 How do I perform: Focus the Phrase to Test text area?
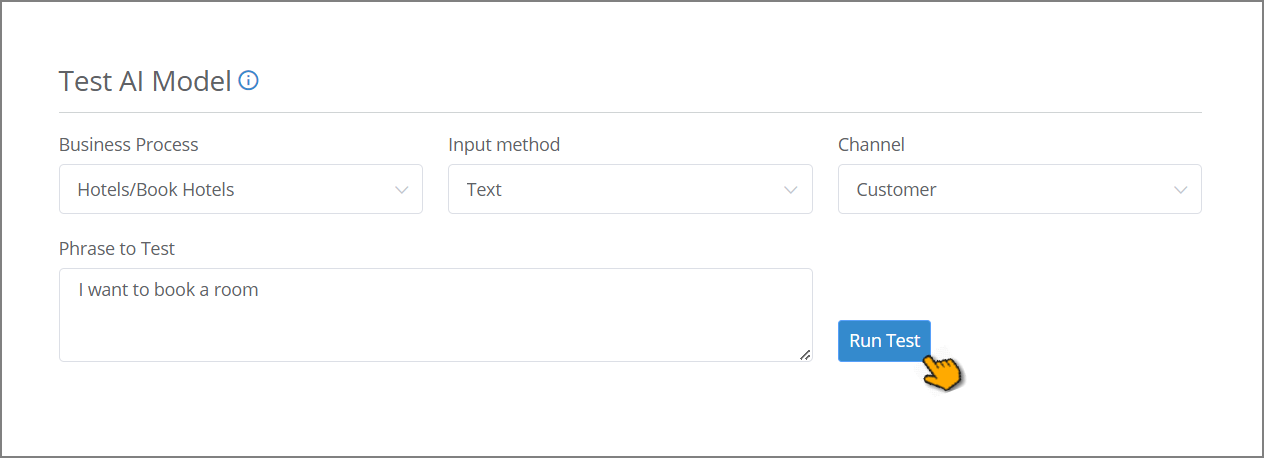(x=436, y=315)
